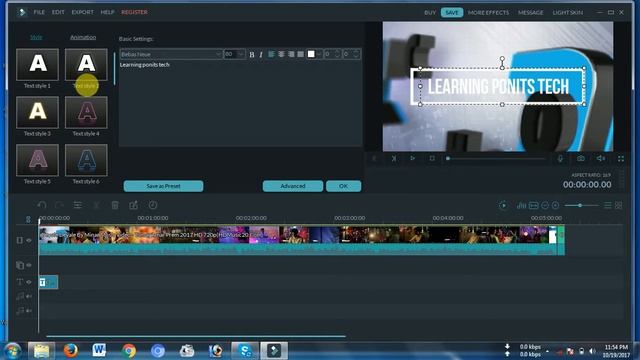Open the clock duration icon
Viewport: 640px width, 360px height.
pyautogui.click(x=153, y=205)
